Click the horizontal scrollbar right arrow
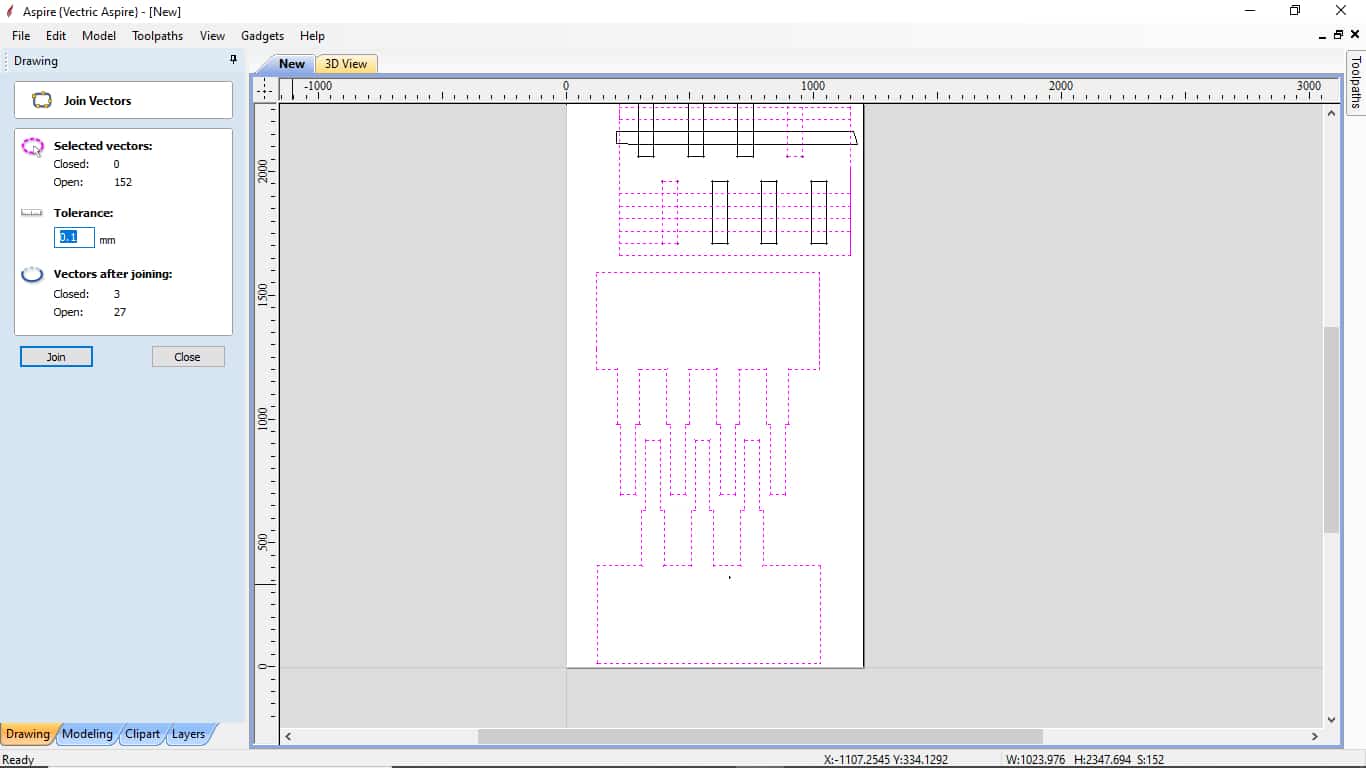 1315,736
